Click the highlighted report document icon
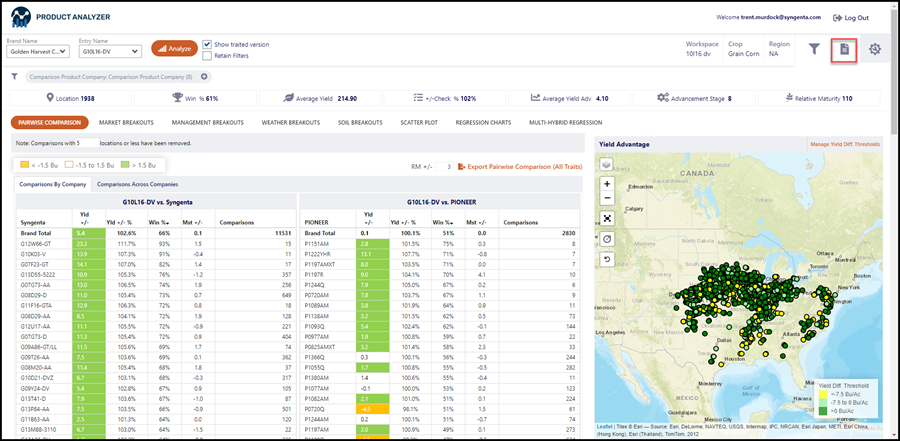The width and height of the screenshot is (900, 441). [844, 50]
